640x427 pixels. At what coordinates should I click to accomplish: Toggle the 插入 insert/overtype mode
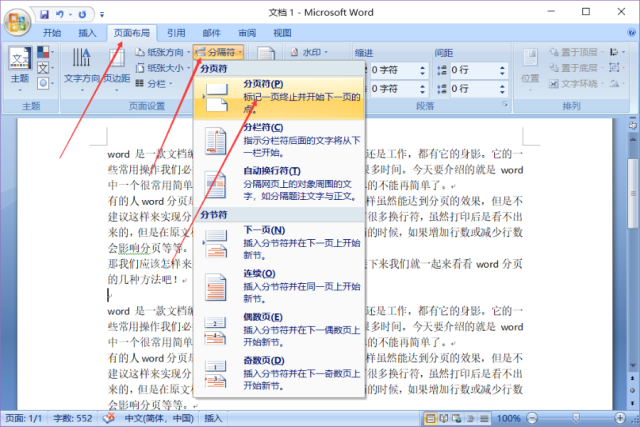click(213, 418)
